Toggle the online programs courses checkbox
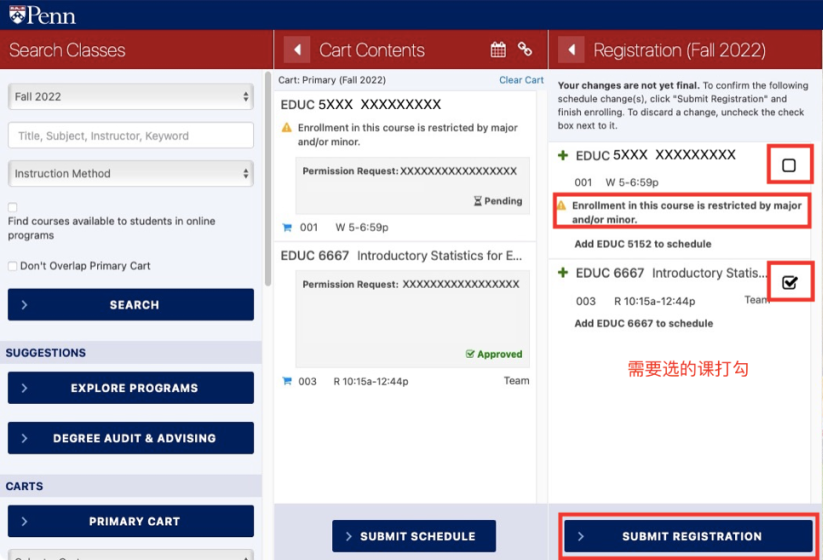 (13, 207)
